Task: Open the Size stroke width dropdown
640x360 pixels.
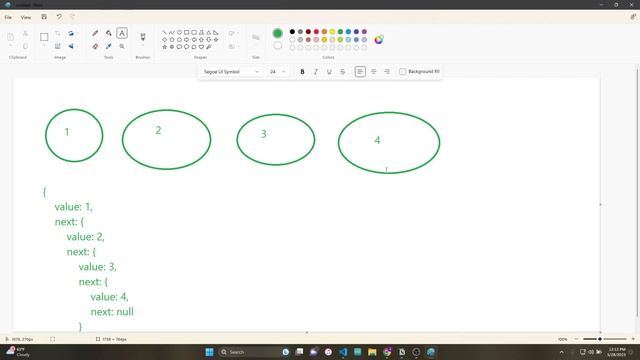Action: point(256,38)
